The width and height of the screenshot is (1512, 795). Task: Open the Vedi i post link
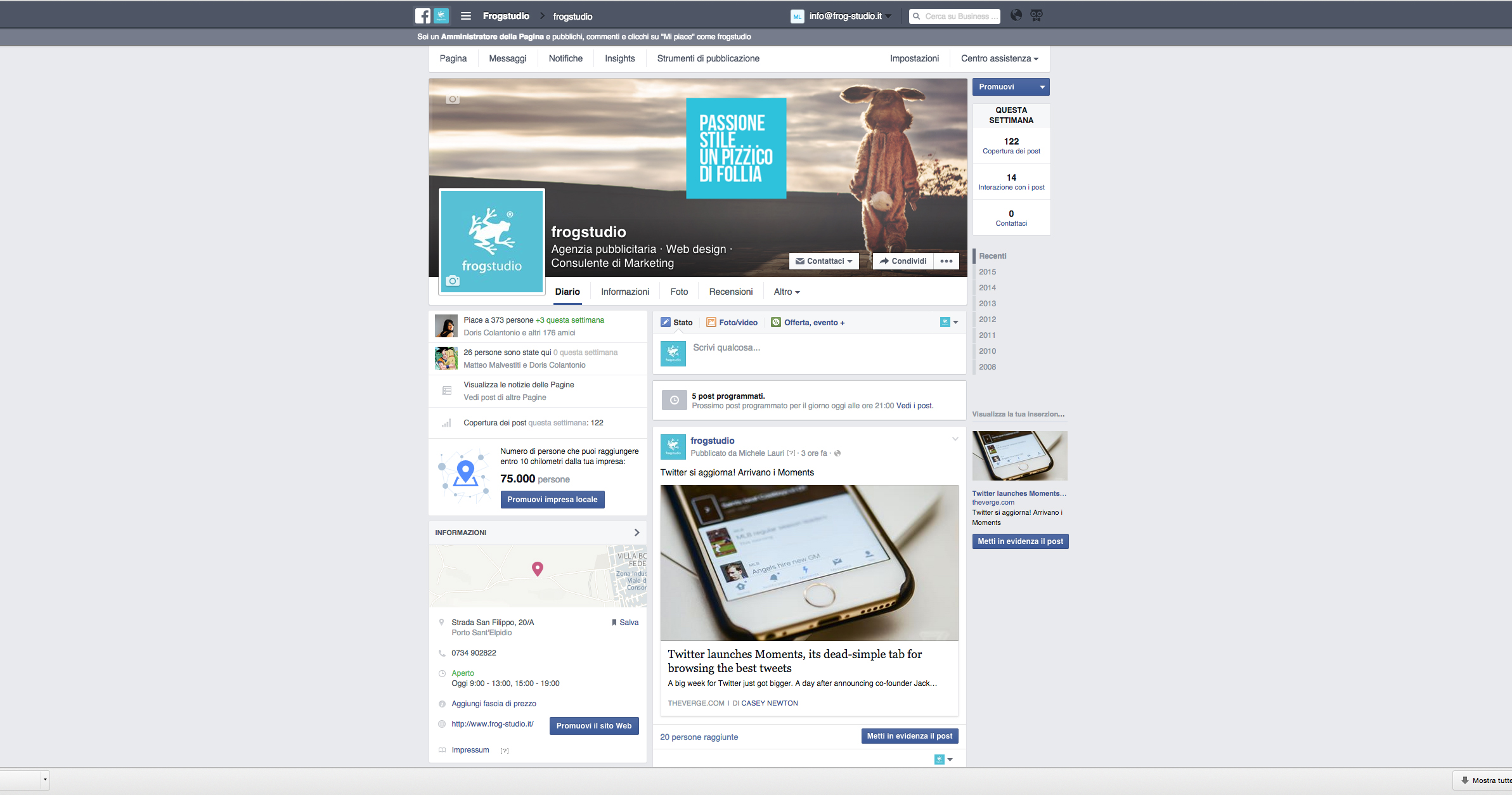(915, 406)
